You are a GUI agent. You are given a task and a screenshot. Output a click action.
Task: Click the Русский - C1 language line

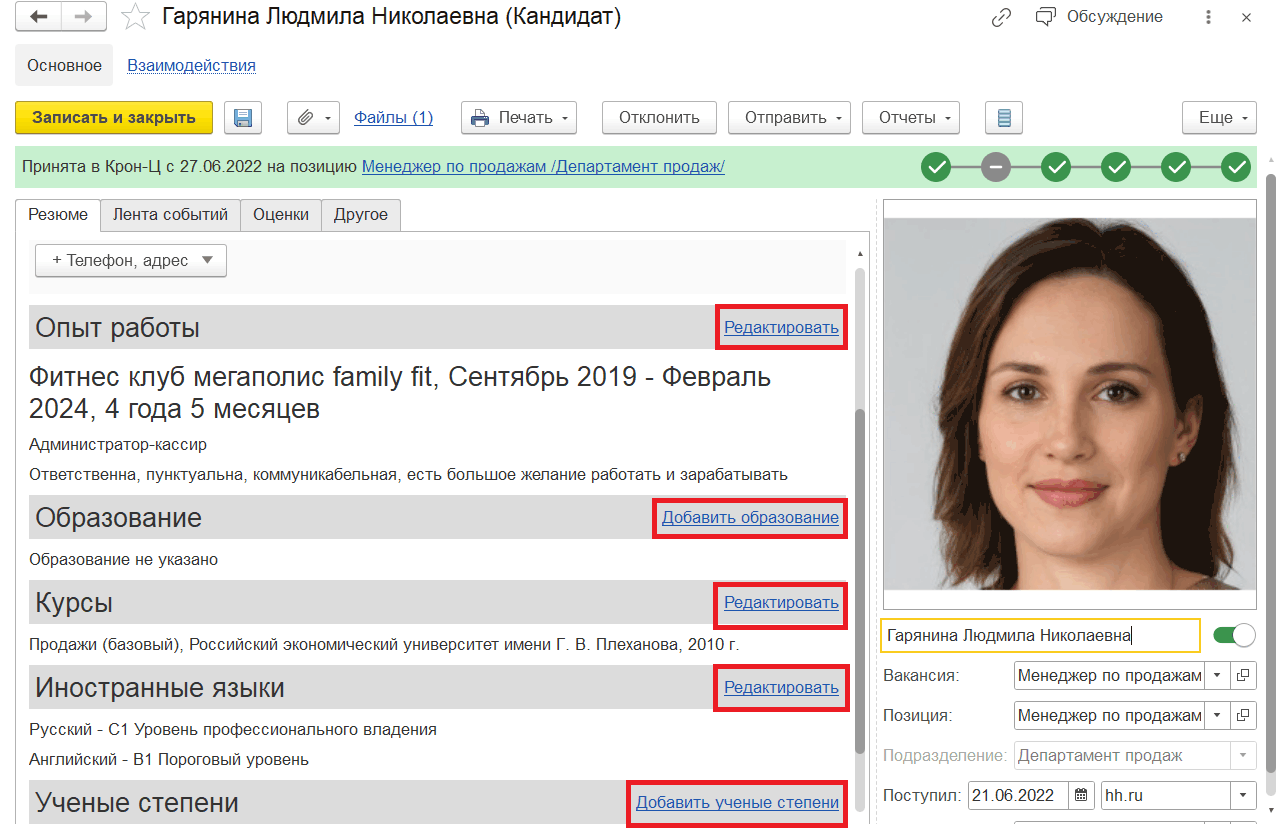click(x=233, y=729)
